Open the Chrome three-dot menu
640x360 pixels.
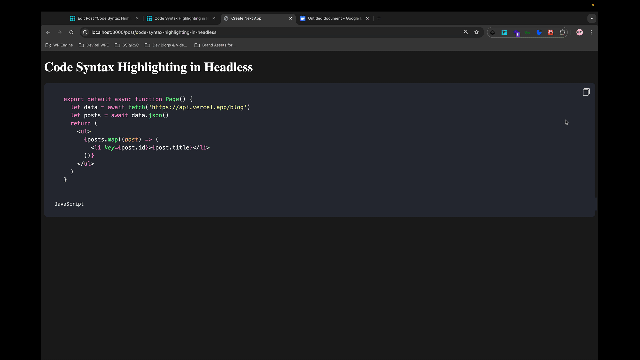click(x=591, y=32)
